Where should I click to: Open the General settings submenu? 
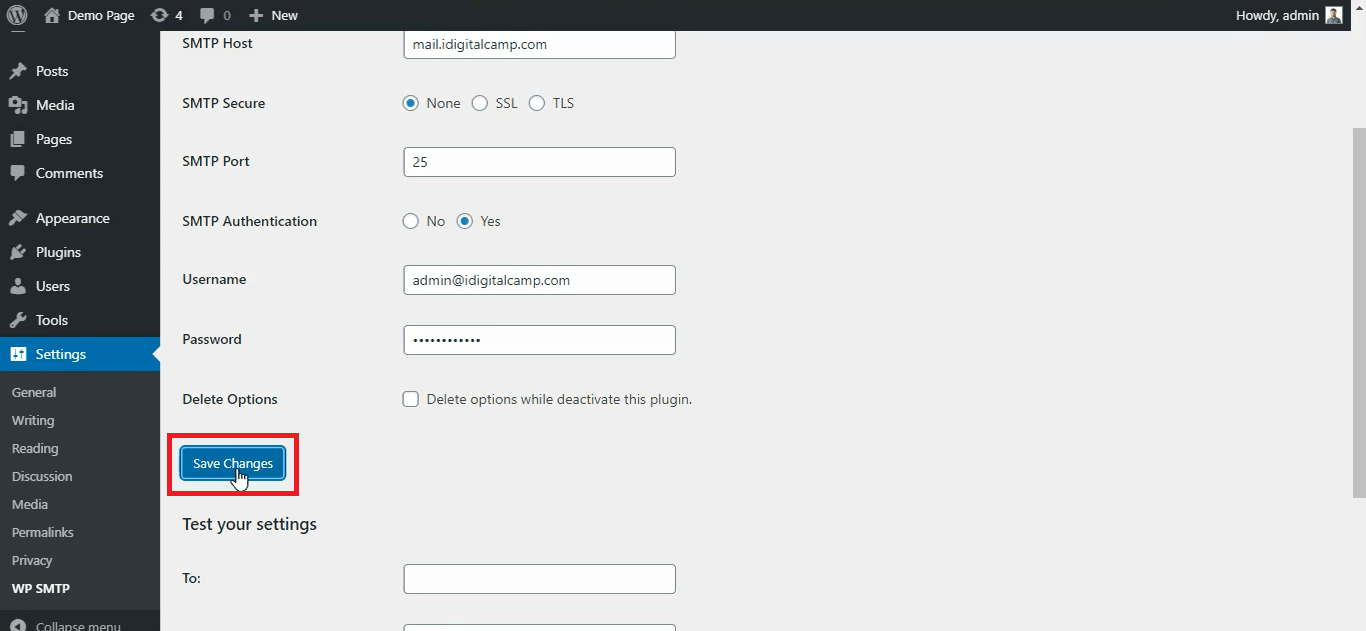pyautogui.click(x=34, y=392)
